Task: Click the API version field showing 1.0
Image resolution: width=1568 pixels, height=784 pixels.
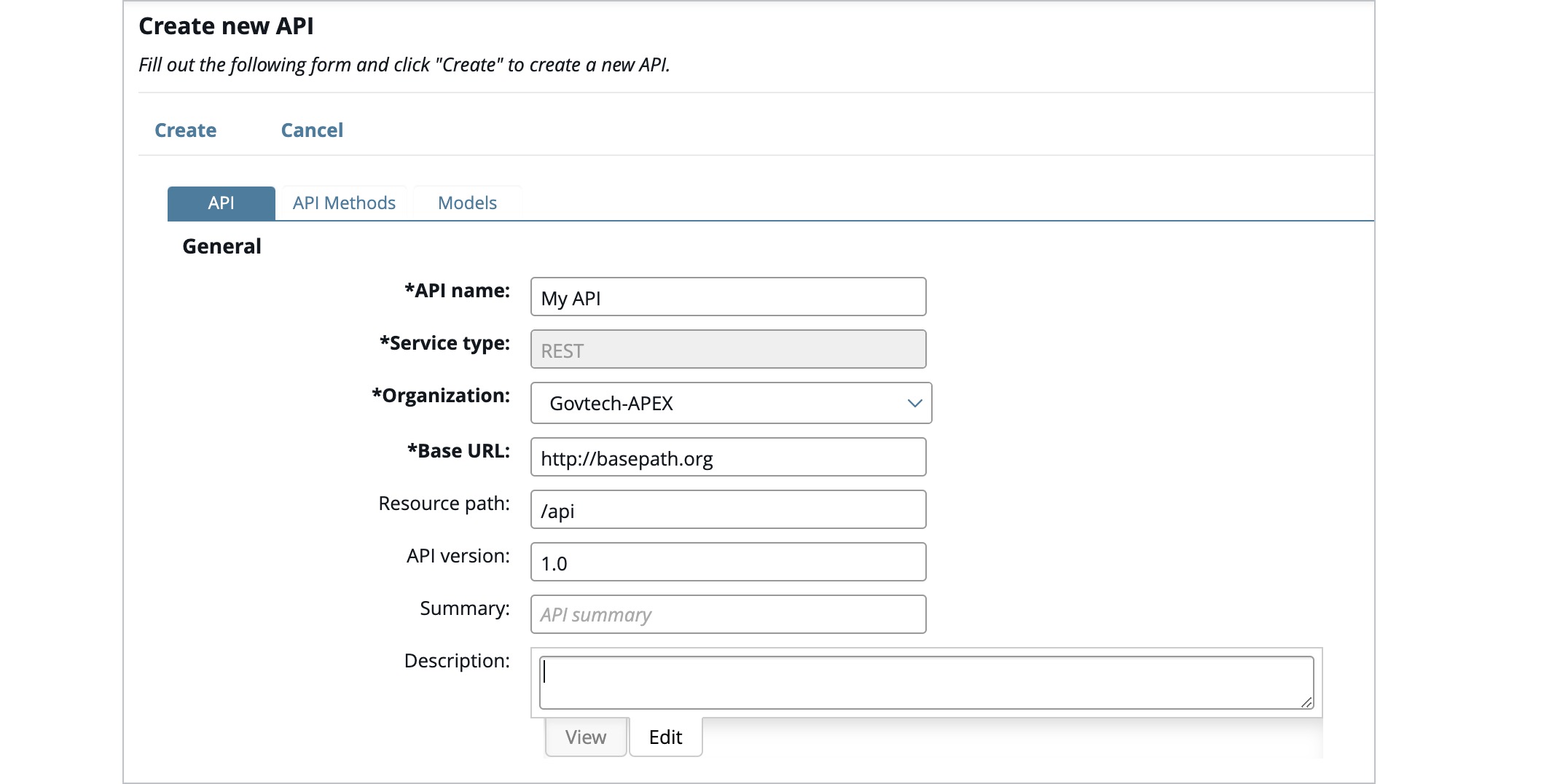Action: (x=727, y=562)
